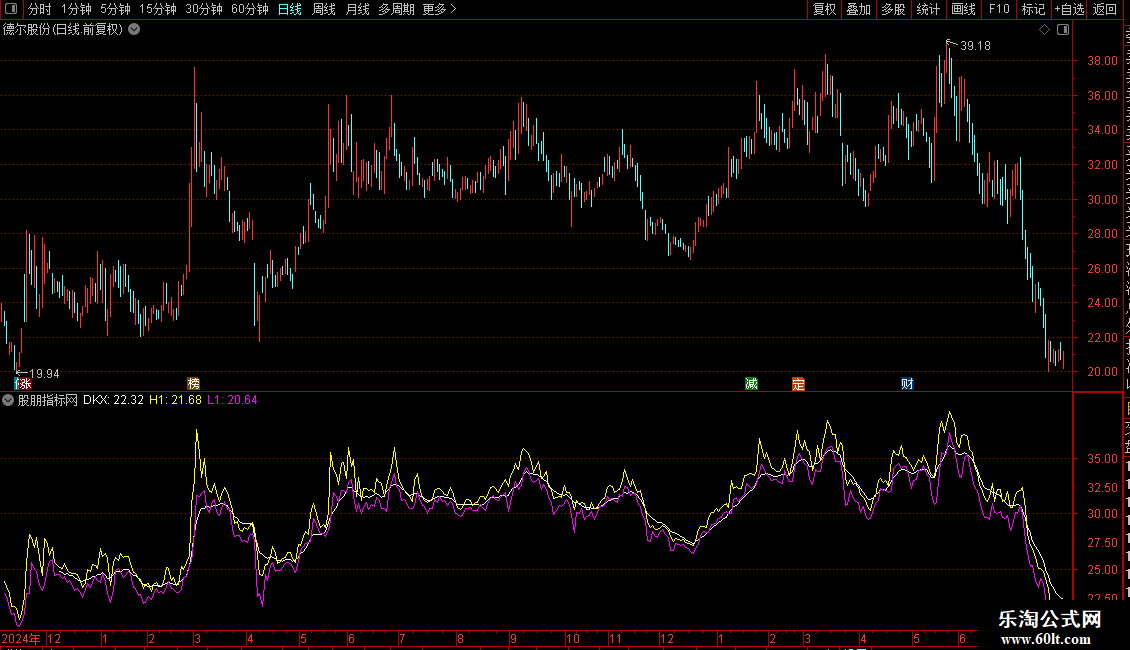The height and width of the screenshot is (650, 1130).
Task: Click the 返回 back button
Action: [x=1104, y=9]
